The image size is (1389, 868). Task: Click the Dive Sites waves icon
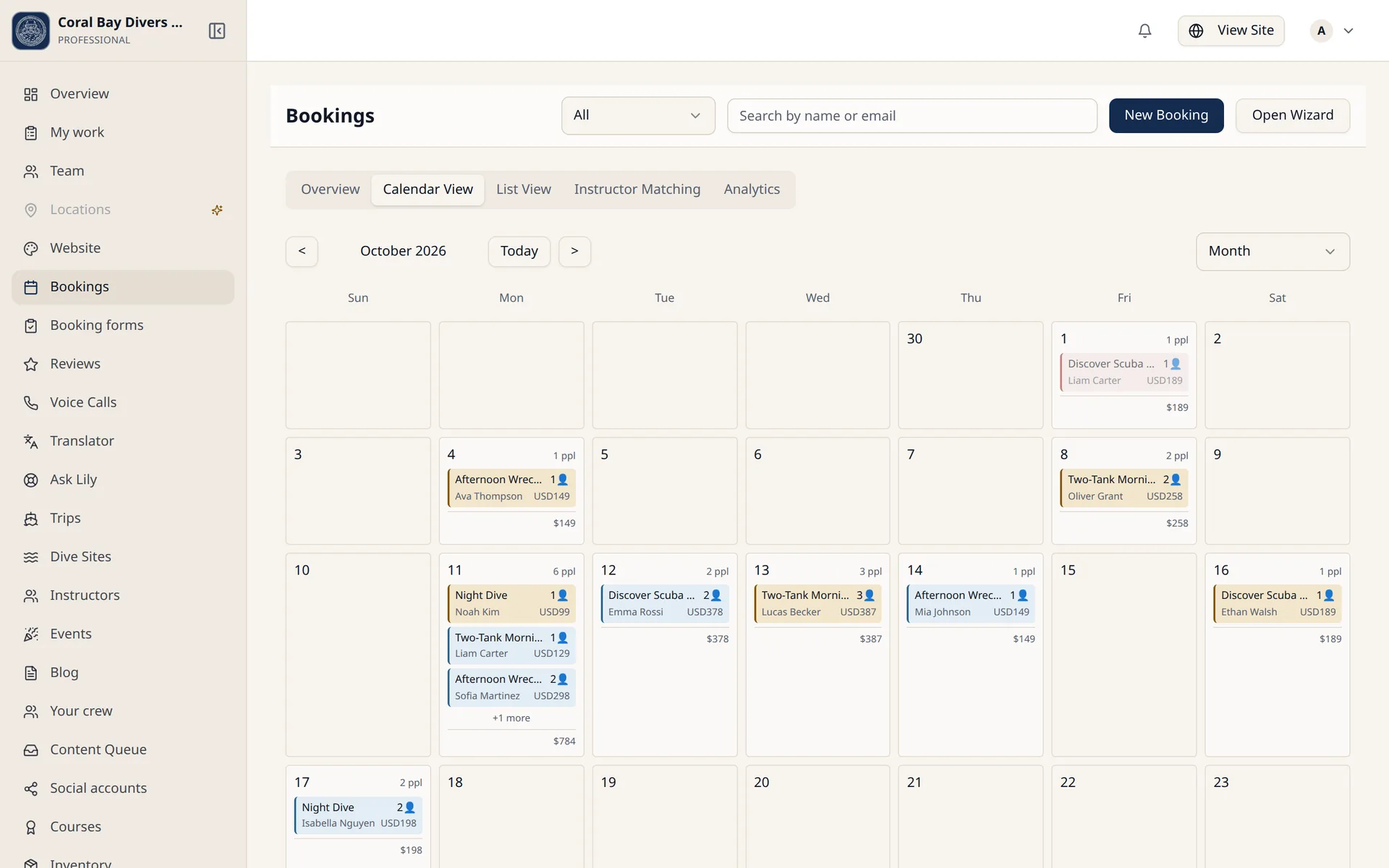(30, 557)
